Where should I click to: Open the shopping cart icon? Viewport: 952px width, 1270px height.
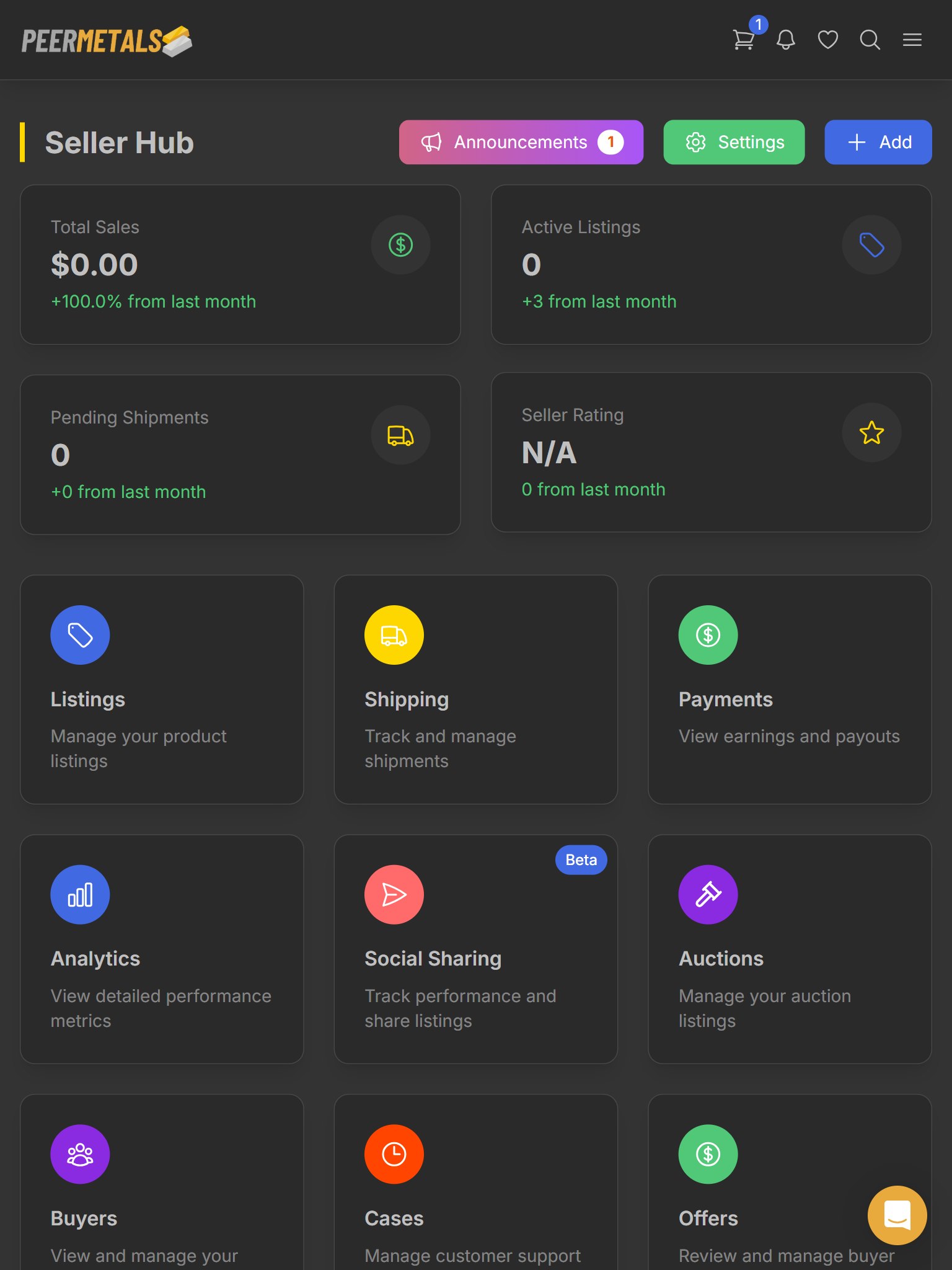743,40
